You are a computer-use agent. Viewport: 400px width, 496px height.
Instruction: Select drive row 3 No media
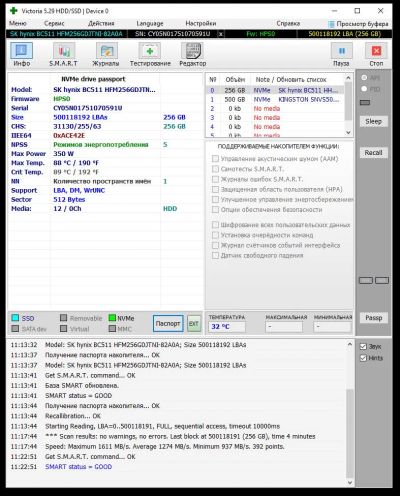pos(275,118)
